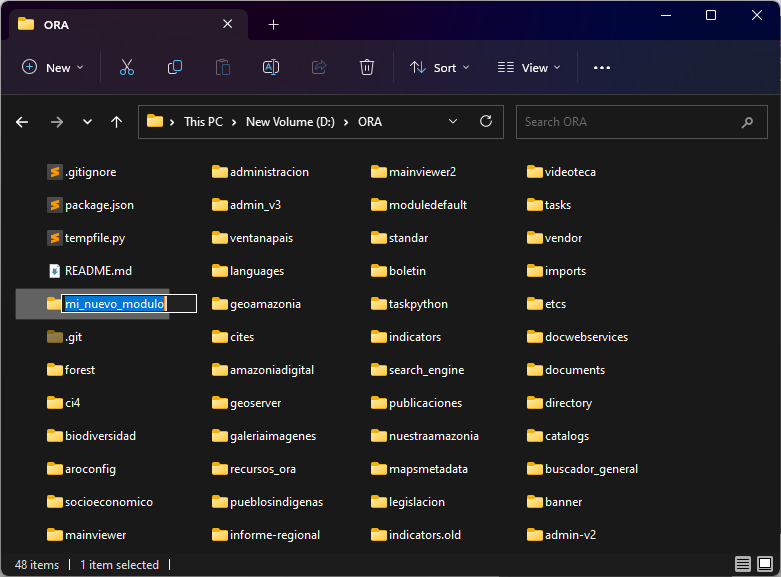Select the admin-v2 folder icon
Viewport: 781px width, 577px height.
[534, 535]
